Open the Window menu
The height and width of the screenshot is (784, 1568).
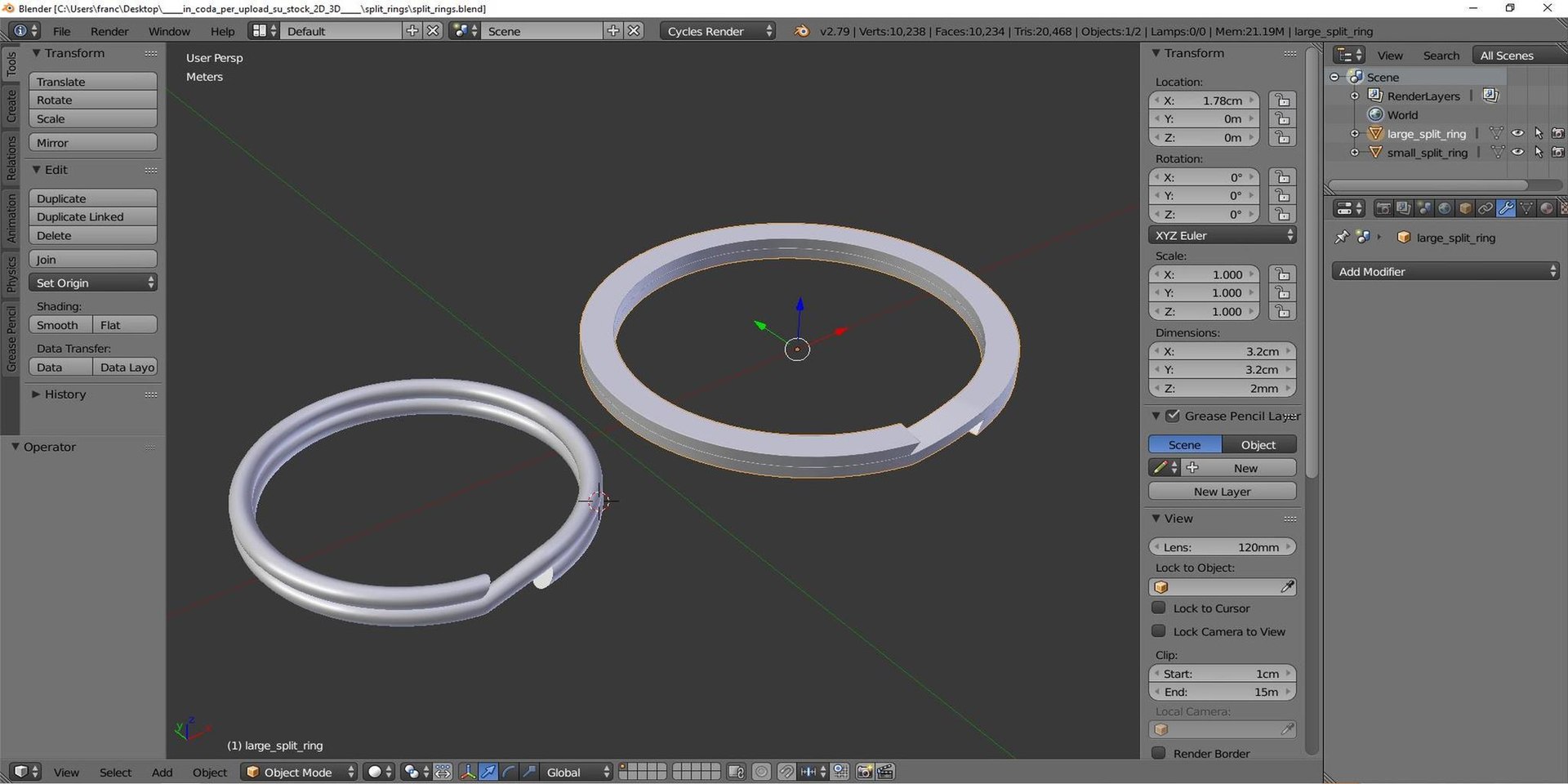169,31
